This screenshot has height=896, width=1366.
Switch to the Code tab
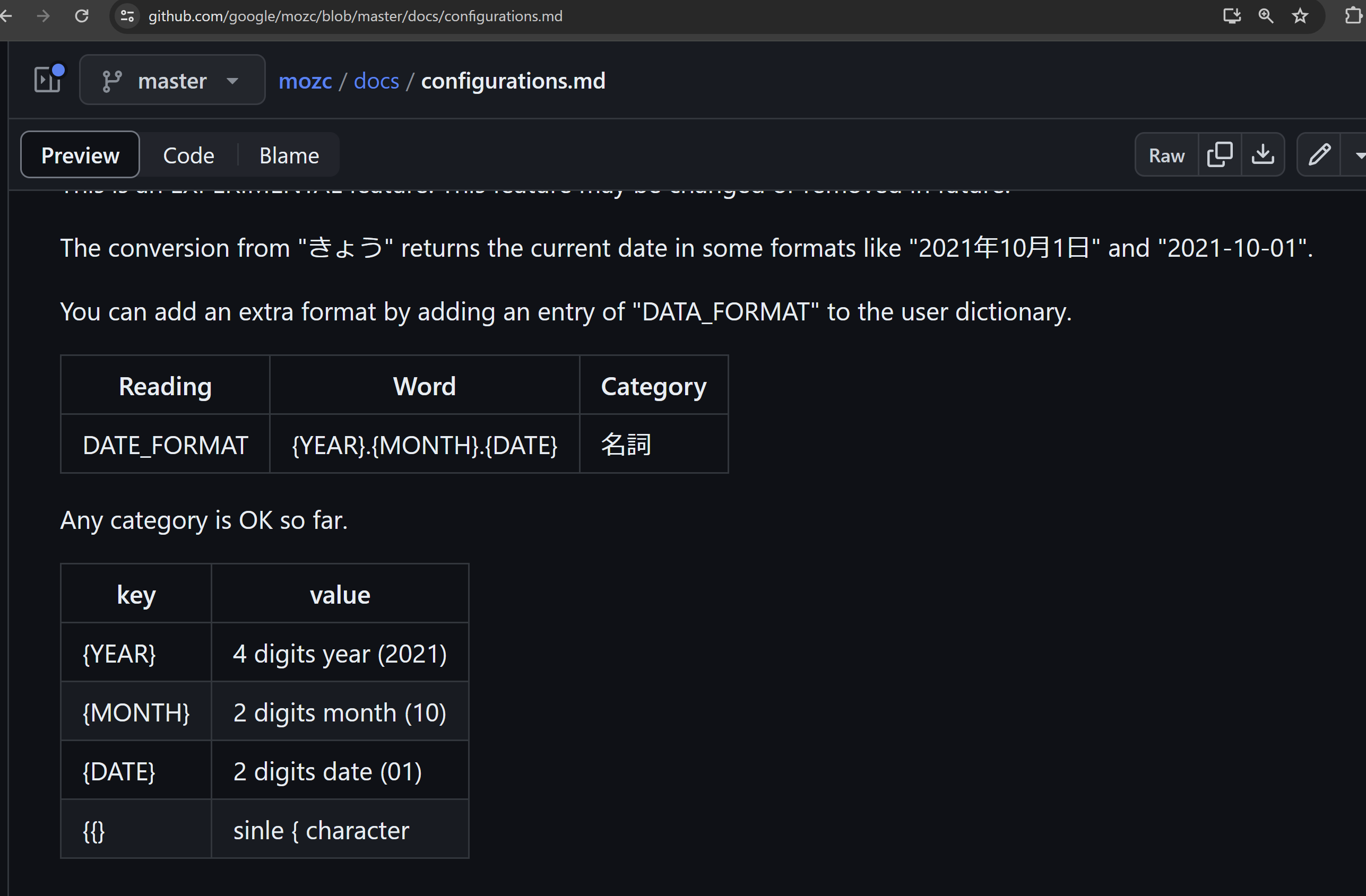188,155
